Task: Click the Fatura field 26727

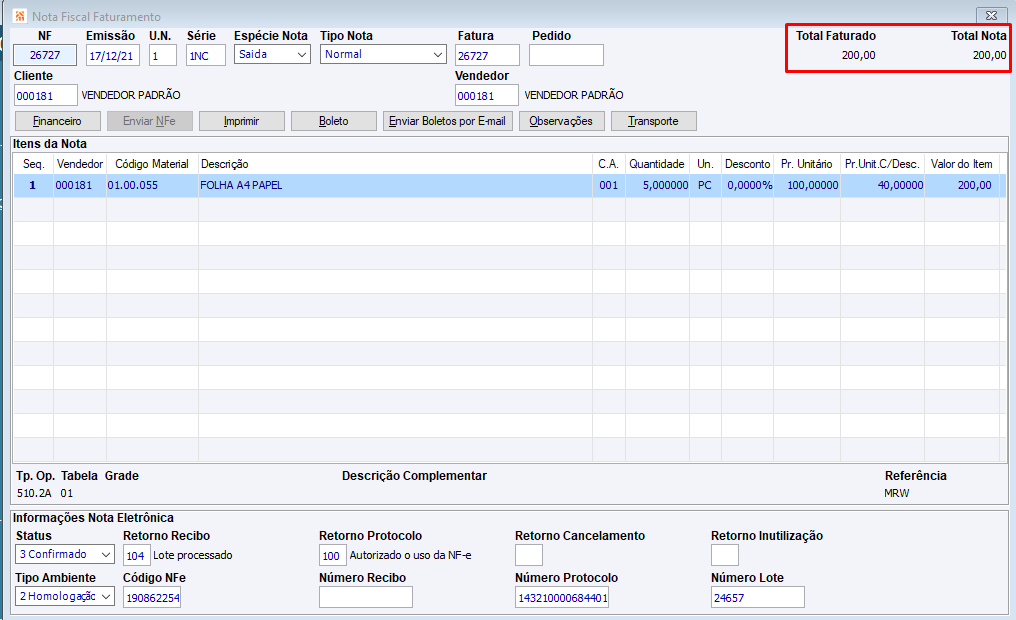Action: coord(487,55)
